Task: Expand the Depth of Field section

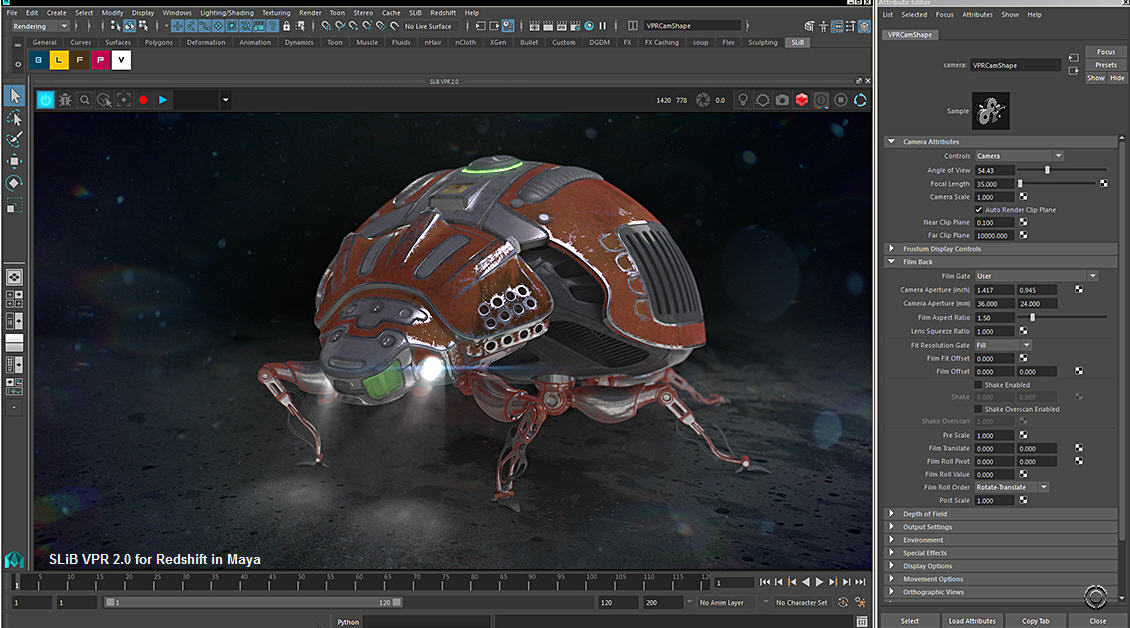Action: pyautogui.click(x=925, y=514)
